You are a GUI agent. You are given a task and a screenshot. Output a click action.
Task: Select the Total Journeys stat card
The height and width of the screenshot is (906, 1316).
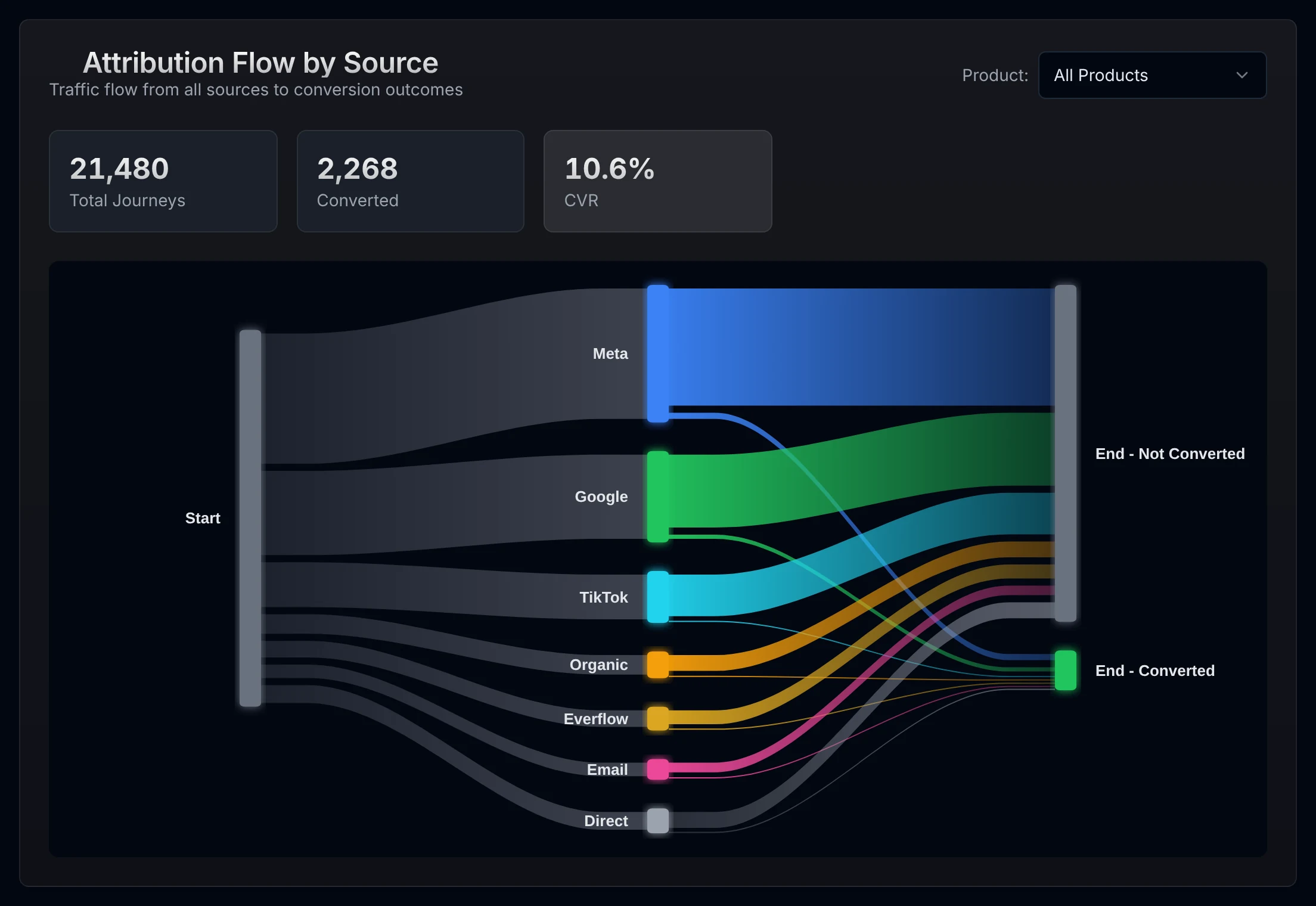pyautogui.click(x=163, y=181)
